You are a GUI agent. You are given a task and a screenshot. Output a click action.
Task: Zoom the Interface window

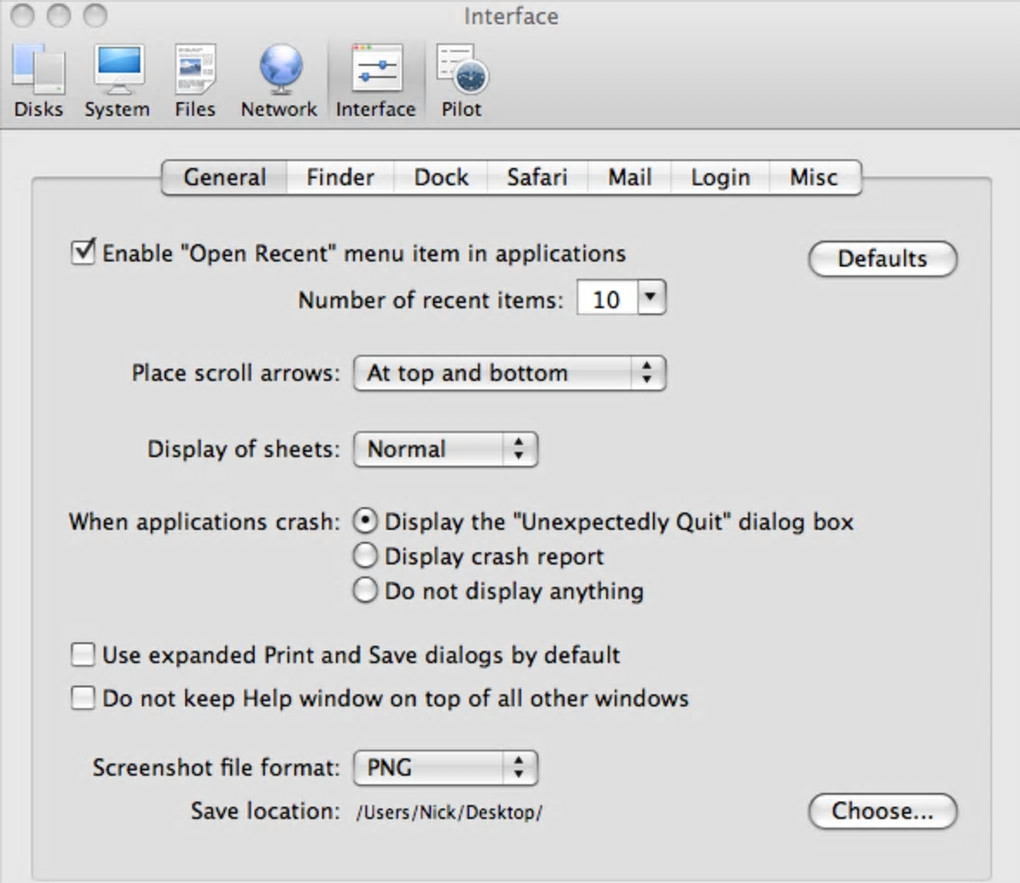tap(95, 16)
